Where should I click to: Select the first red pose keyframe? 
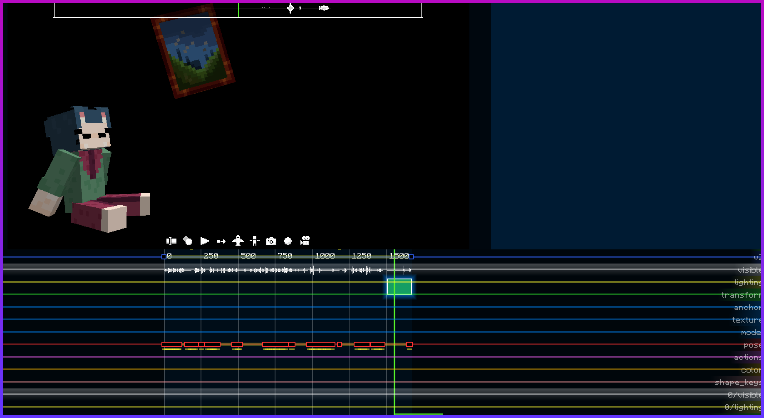click(172, 344)
